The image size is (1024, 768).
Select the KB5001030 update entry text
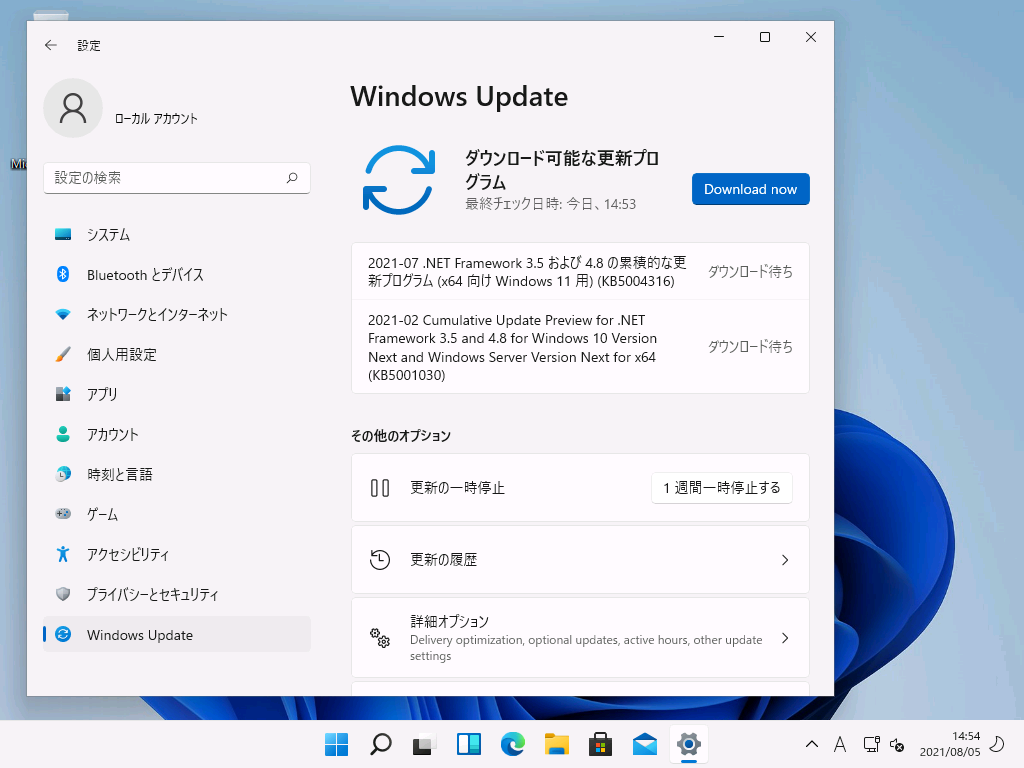[513, 347]
